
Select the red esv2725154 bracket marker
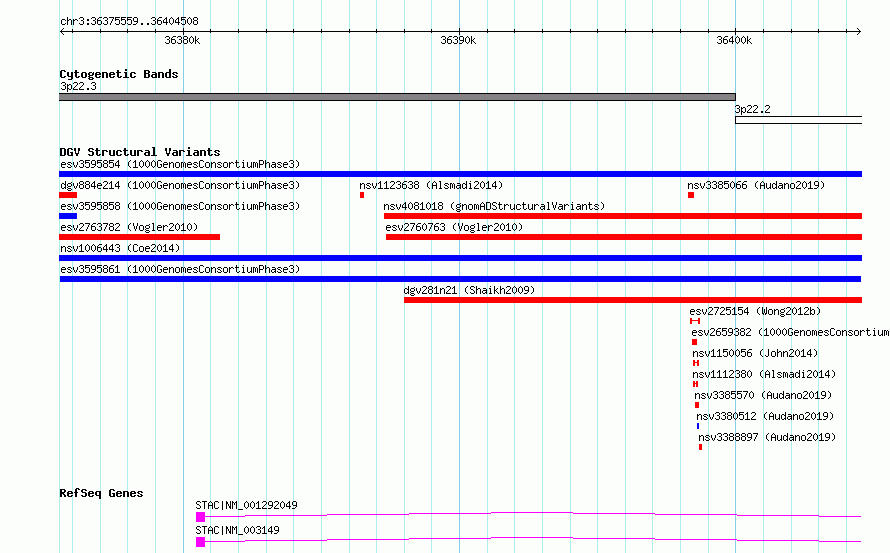[x=695, y=321]
